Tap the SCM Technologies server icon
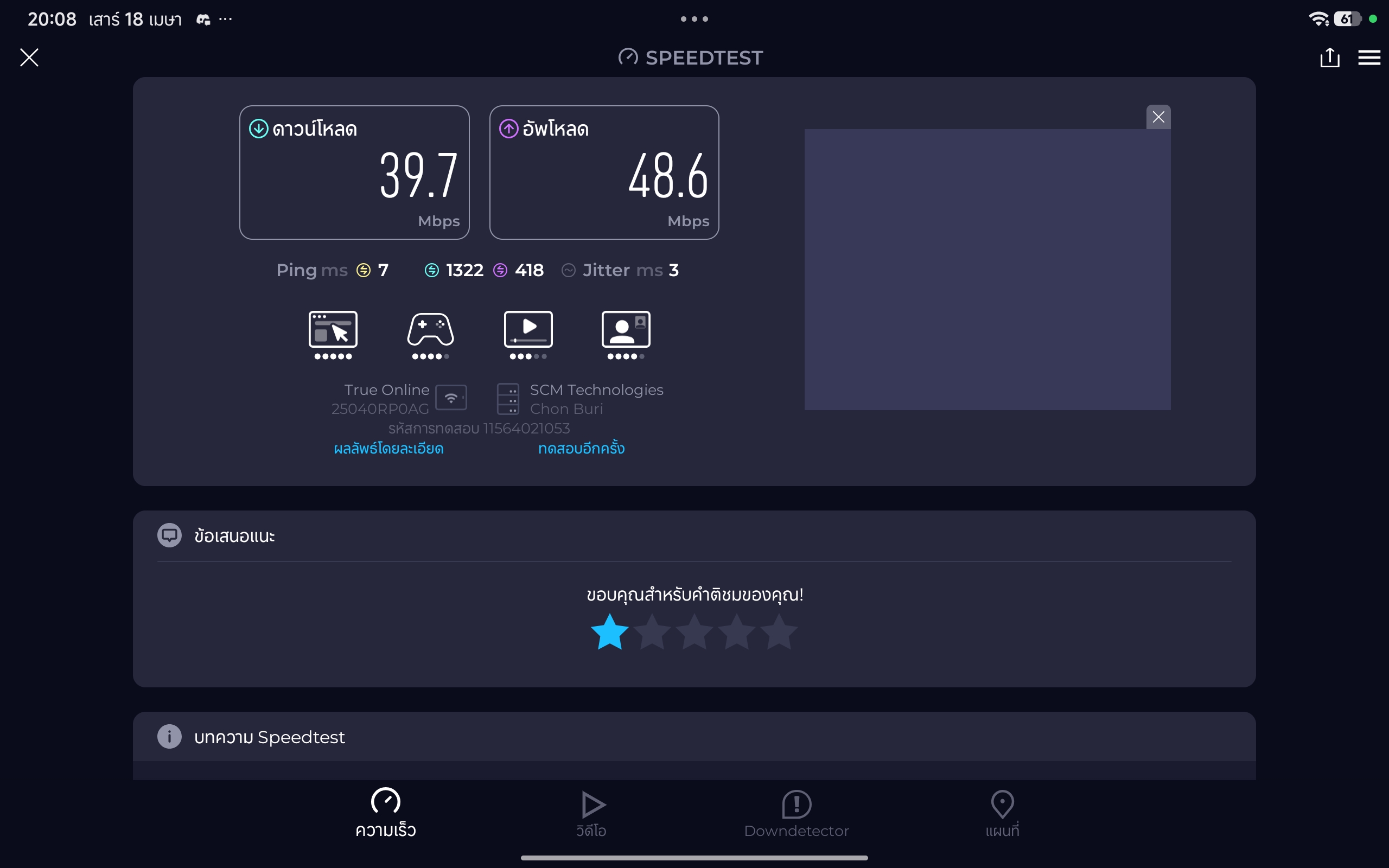This screenshot has height=868, width=1389. coord(508,399)
